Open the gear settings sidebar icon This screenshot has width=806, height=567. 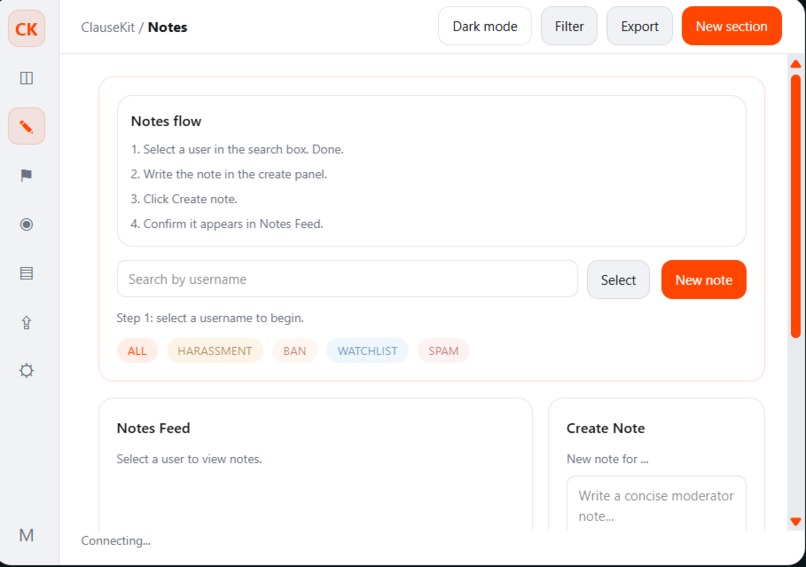click(x=26, y=371)
